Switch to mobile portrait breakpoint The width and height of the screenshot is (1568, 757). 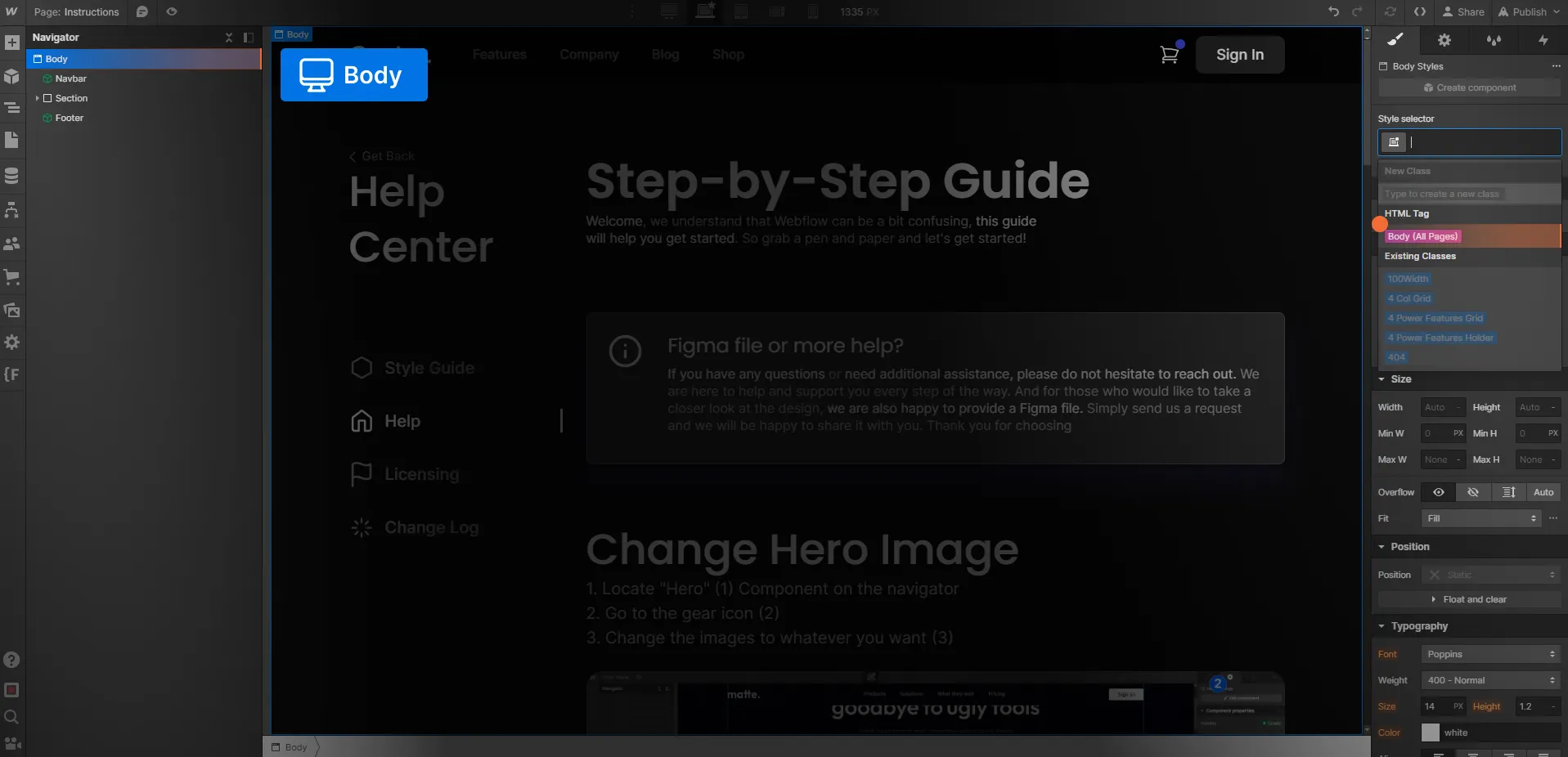click(x=813, y=11)
